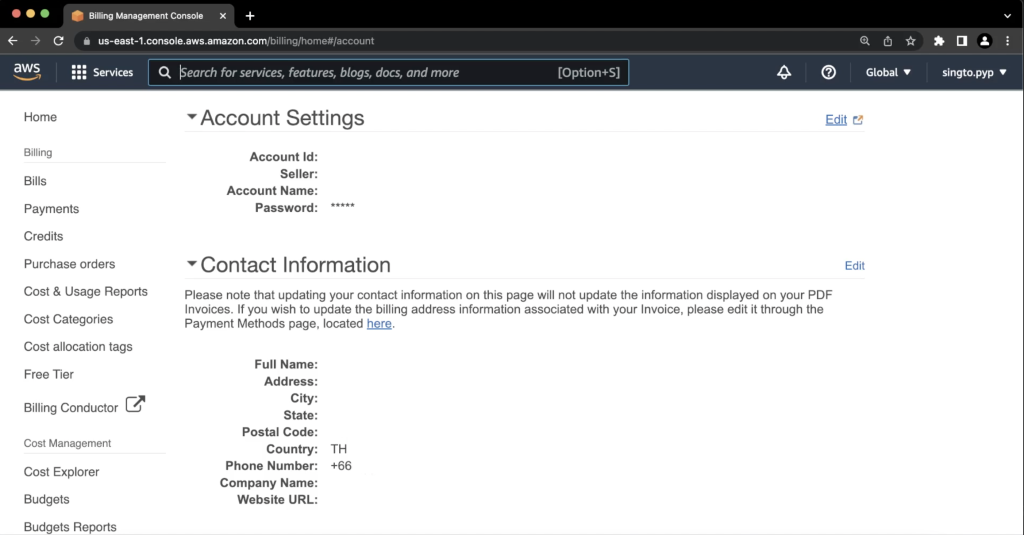
Task: Open a new browser tab with plus
Action: coord(249,16)
